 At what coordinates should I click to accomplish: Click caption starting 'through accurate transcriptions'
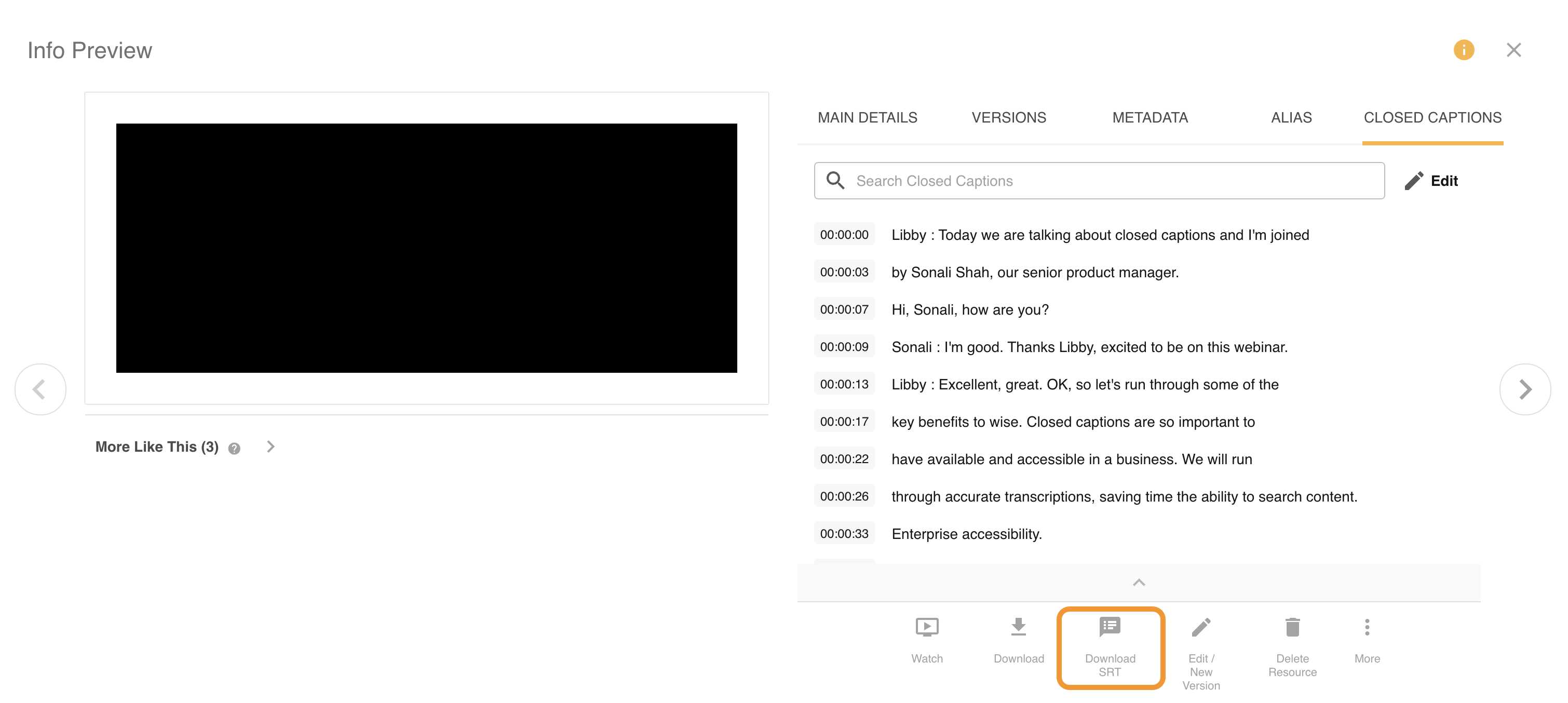point(1124,497)
